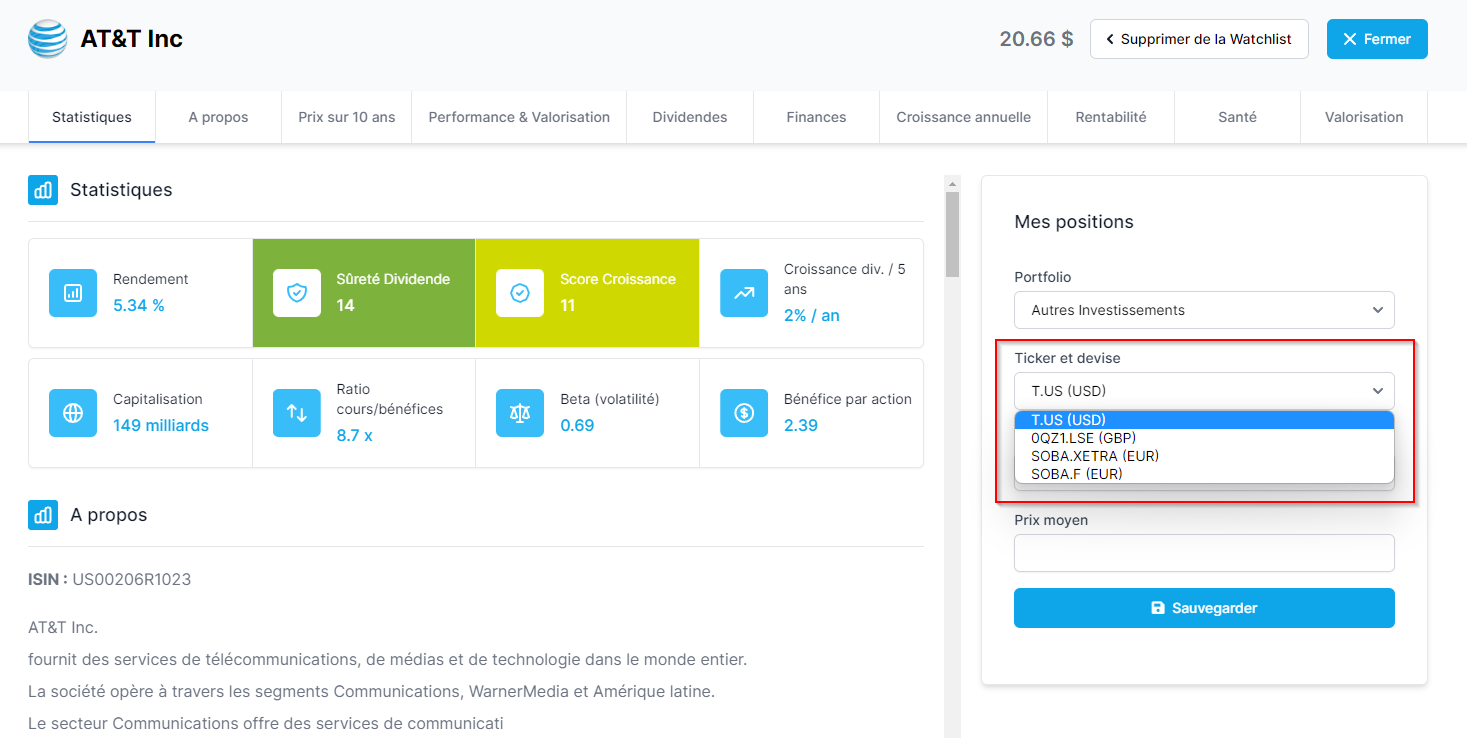Click the Score Croissance checkmark icon
Viewport: 1467px width, 738px height.
pyautogui.click(x=520, y=293)
